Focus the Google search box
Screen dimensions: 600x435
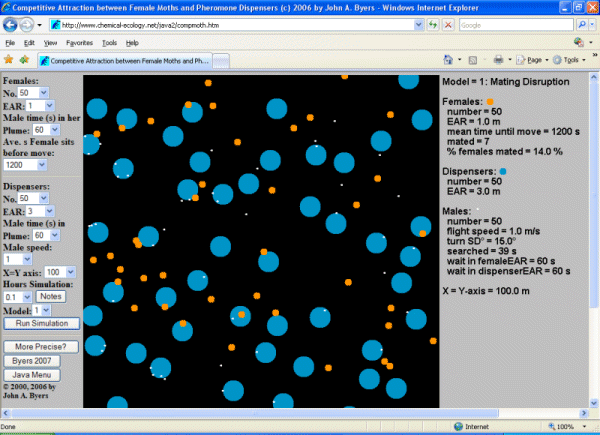(x=516, y=25)
